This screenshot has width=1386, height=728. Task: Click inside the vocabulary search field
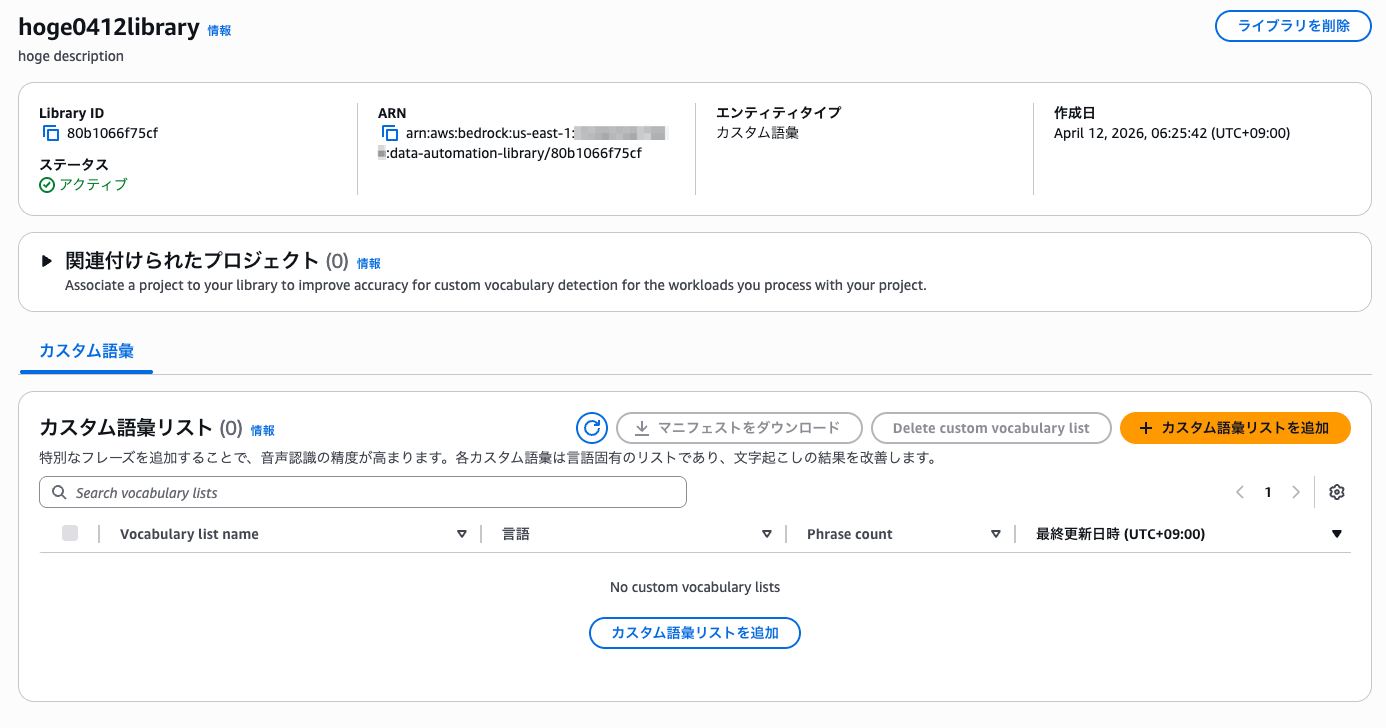300,491
